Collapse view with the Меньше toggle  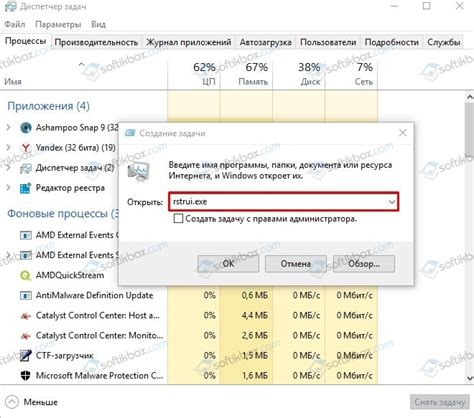pos(32,402)
